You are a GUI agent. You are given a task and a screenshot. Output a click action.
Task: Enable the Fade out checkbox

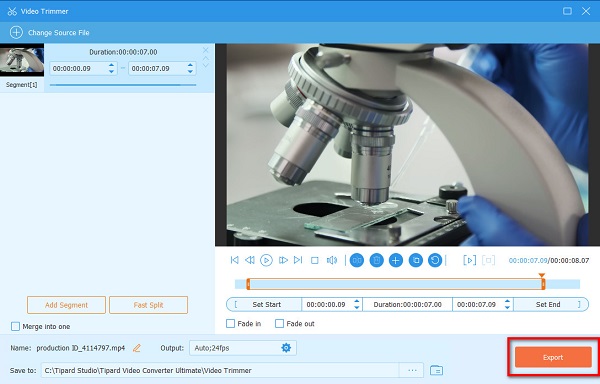coord(280,324)
